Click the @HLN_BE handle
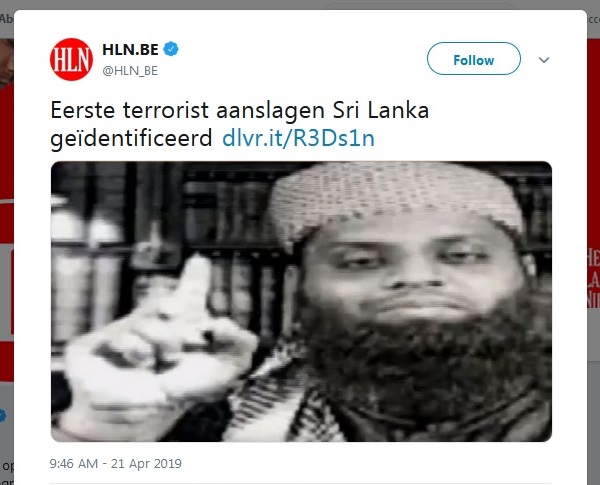Viewport: 600px width, 485px height. click(x=130, y=71)
